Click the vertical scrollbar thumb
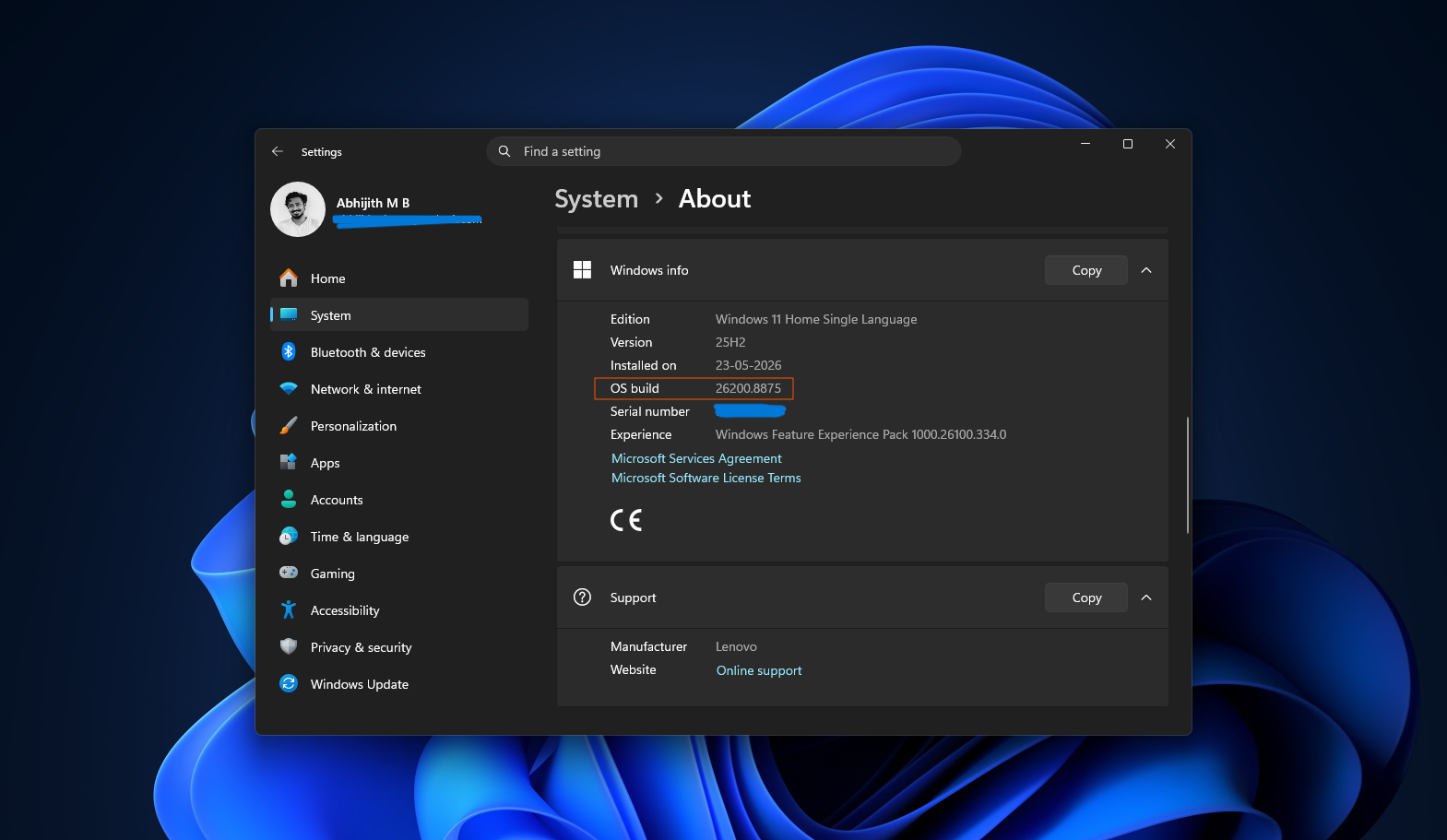 click(1188, 475)
